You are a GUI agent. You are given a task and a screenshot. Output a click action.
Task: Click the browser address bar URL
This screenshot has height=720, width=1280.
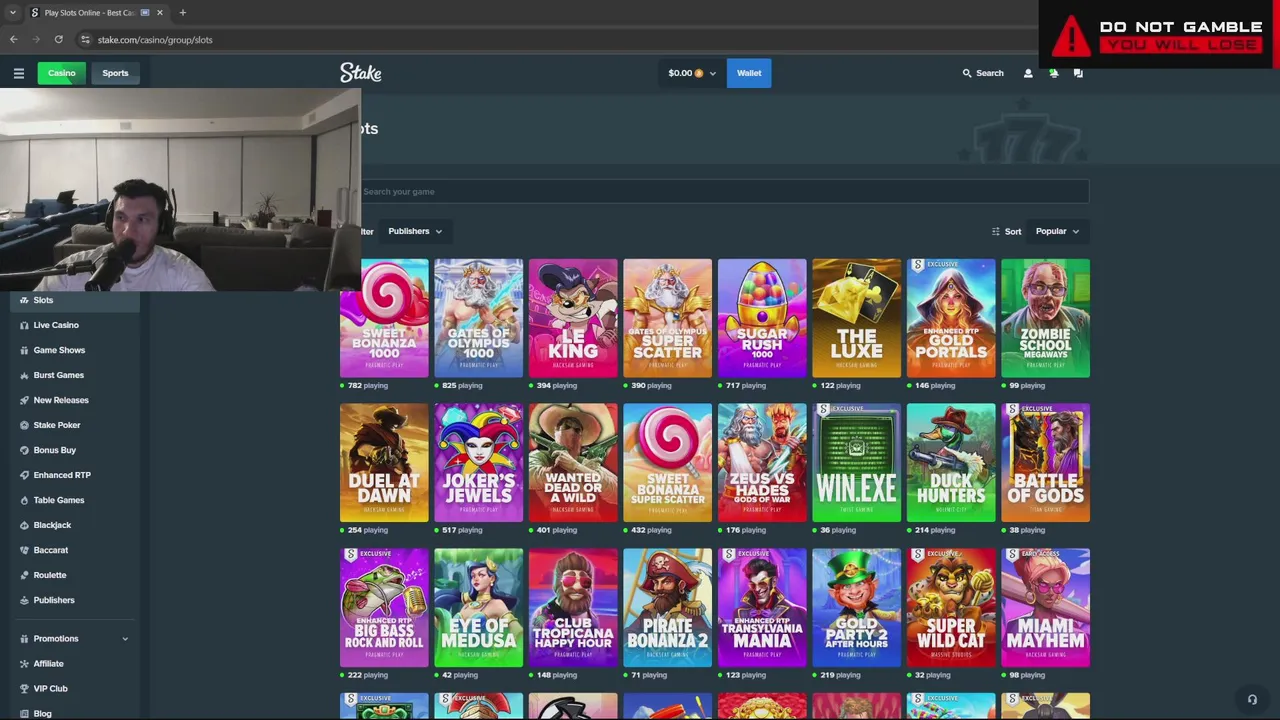point(155,40)
